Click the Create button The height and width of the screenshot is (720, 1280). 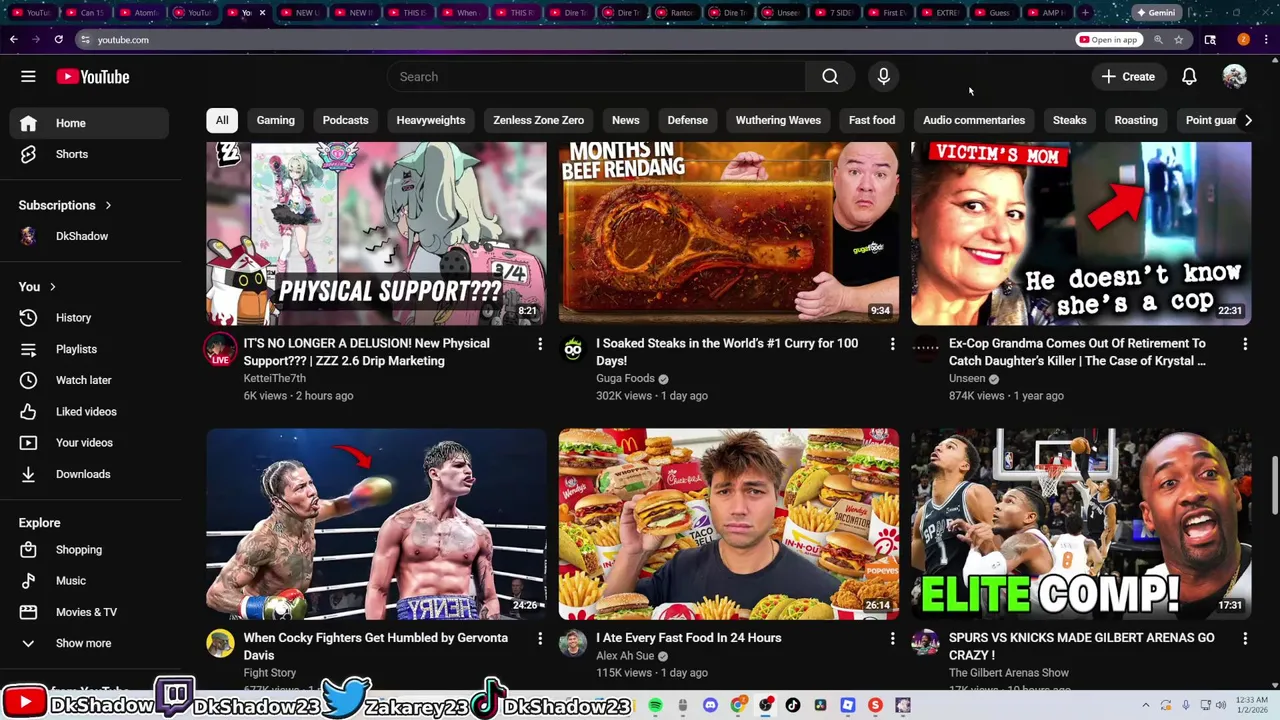[1128, 77]
